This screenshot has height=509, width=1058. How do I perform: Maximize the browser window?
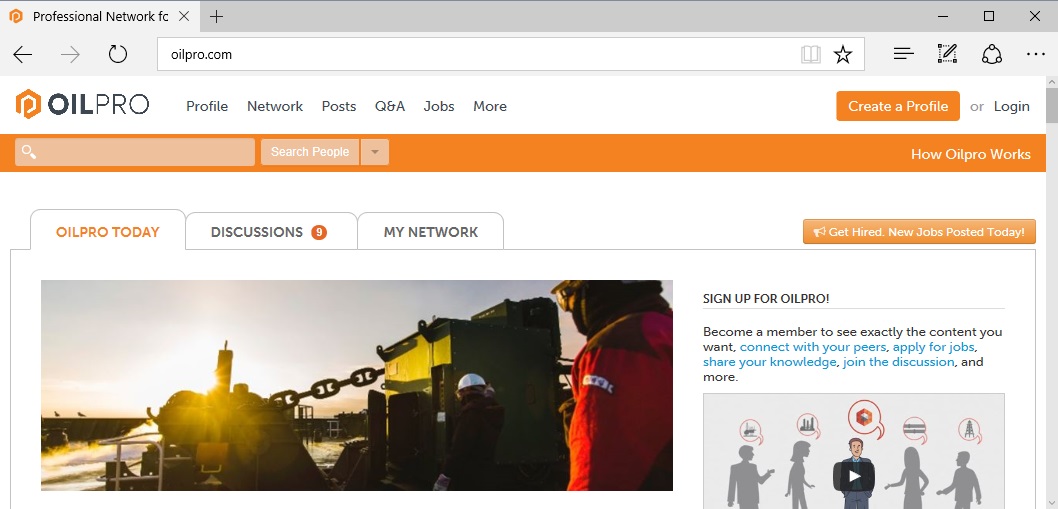point(989,16)
